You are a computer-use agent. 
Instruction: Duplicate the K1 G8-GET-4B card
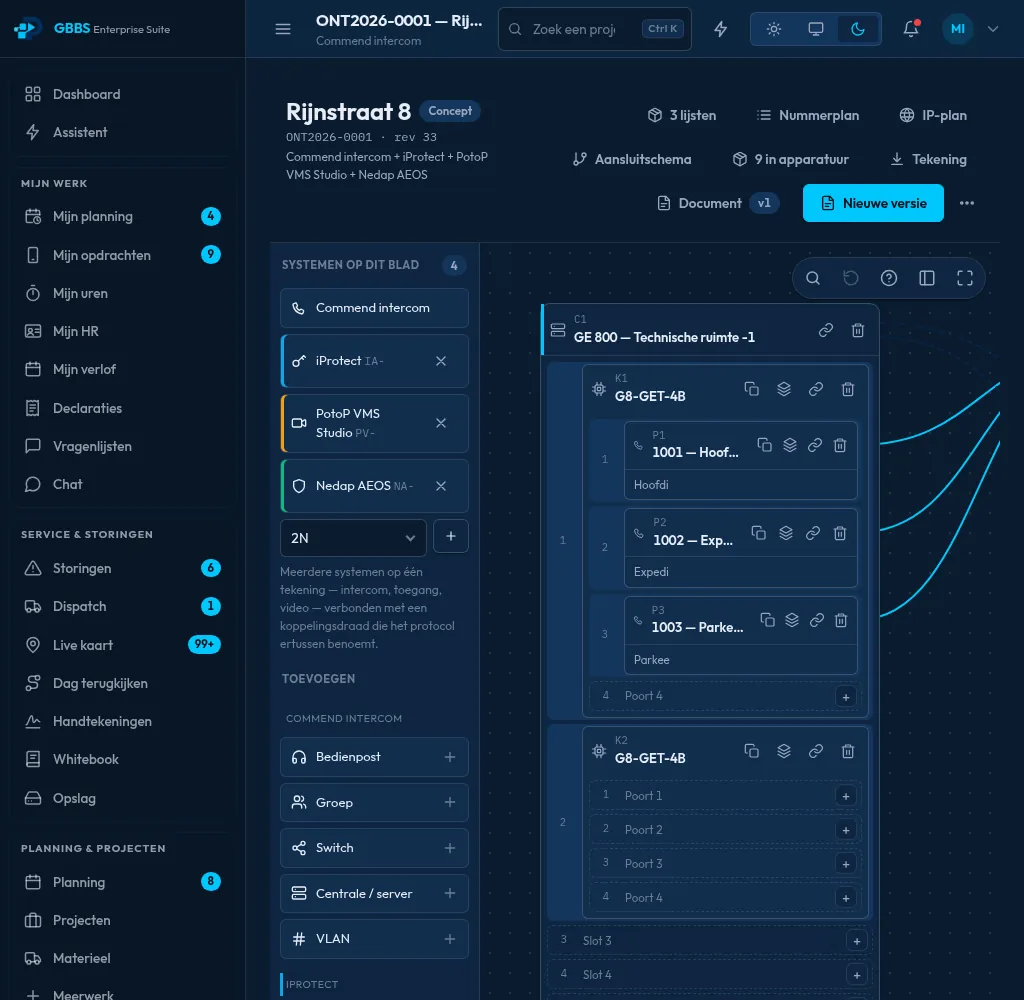coord(752,389)
